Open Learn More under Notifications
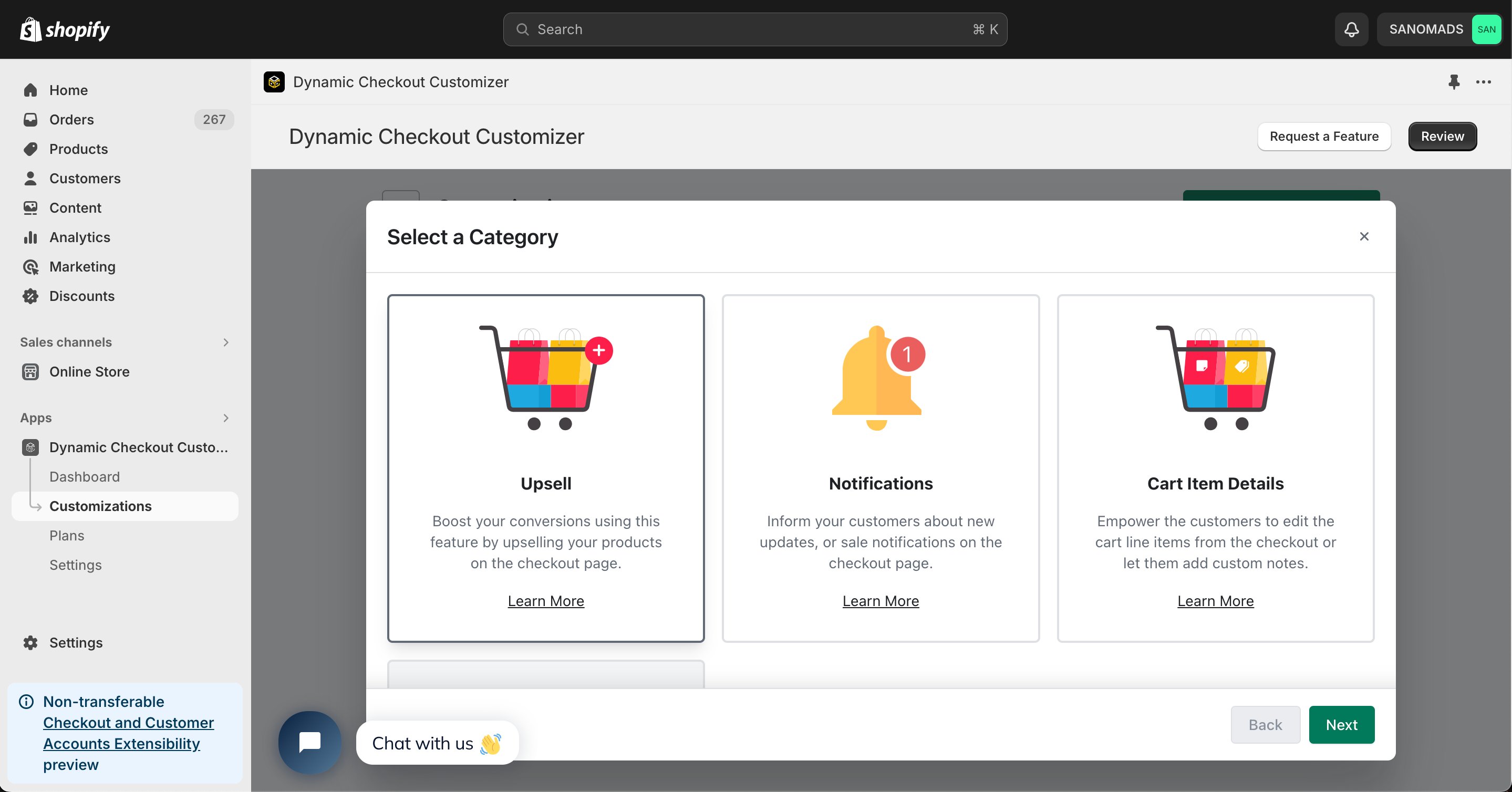Viewport: 1512px width, 792px height. point(881,601)
